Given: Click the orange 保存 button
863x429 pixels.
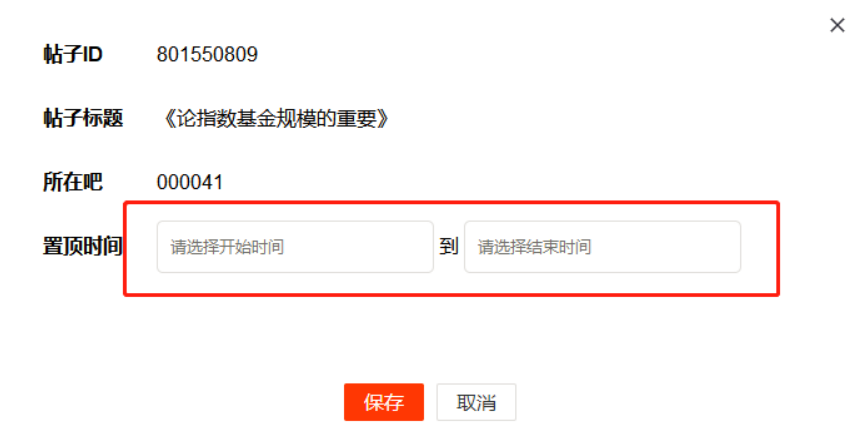Looking at the screenshot, I should (x=384, y=402).
